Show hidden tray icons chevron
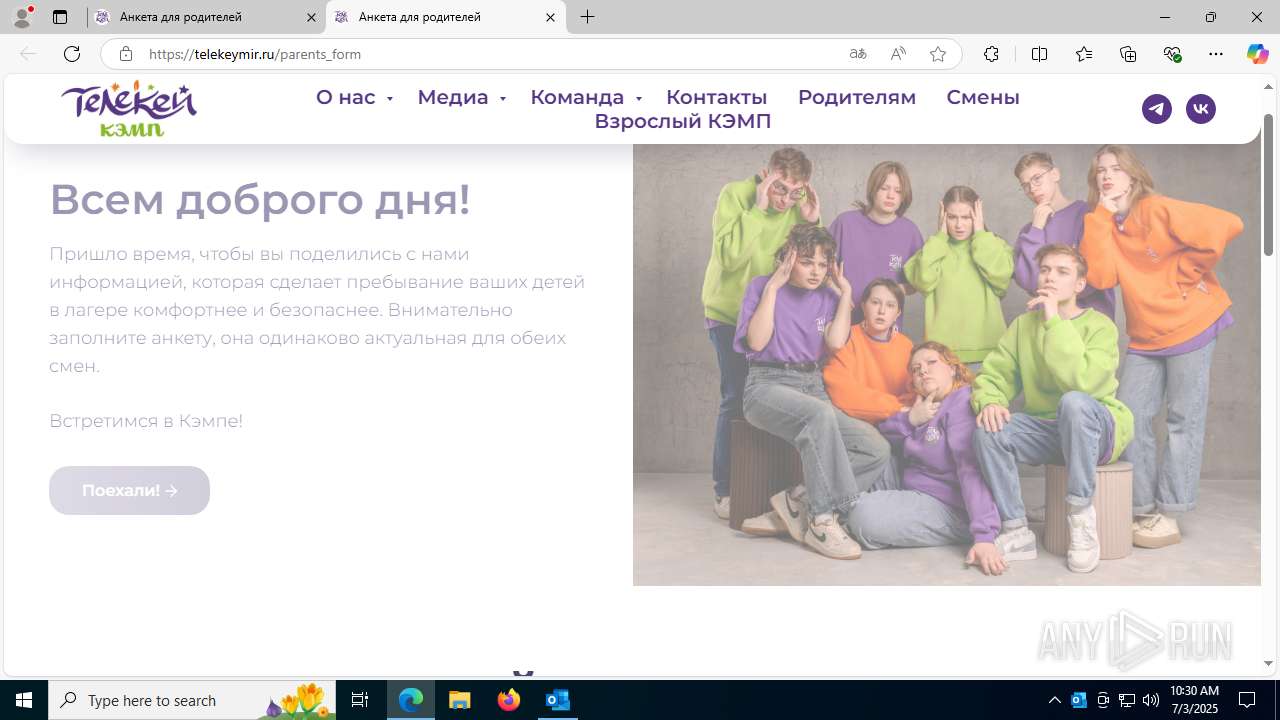 pos(1054,700)
